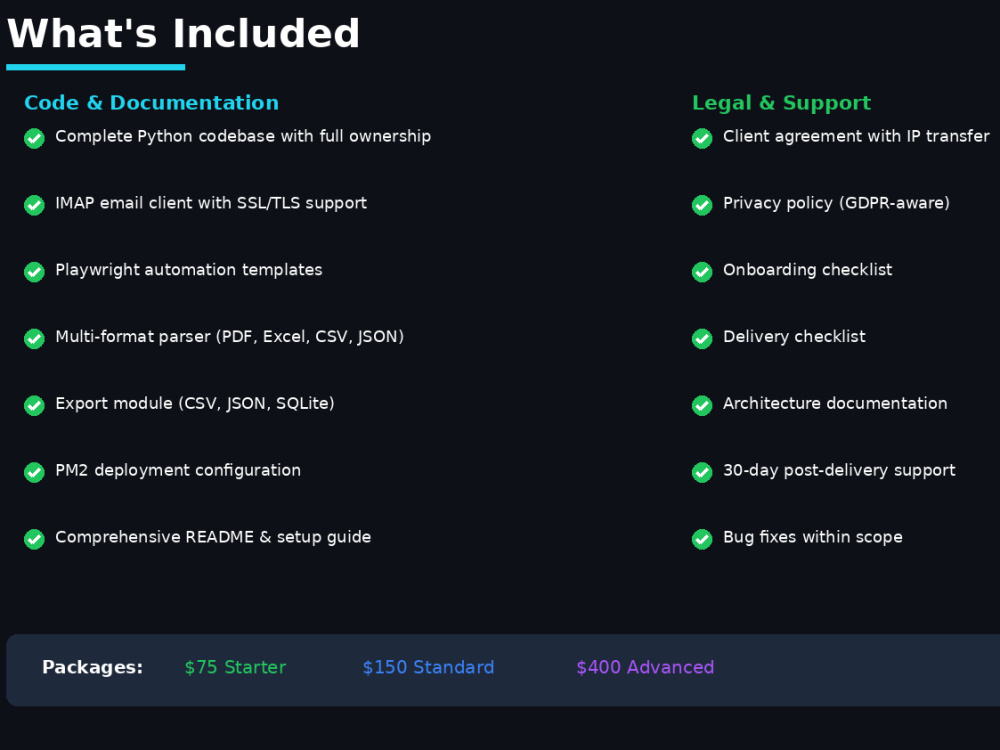Click text 'Complete Python codebase with full ownership'
The width and height of the screenshot is (1000, 750).
[243, 136]
